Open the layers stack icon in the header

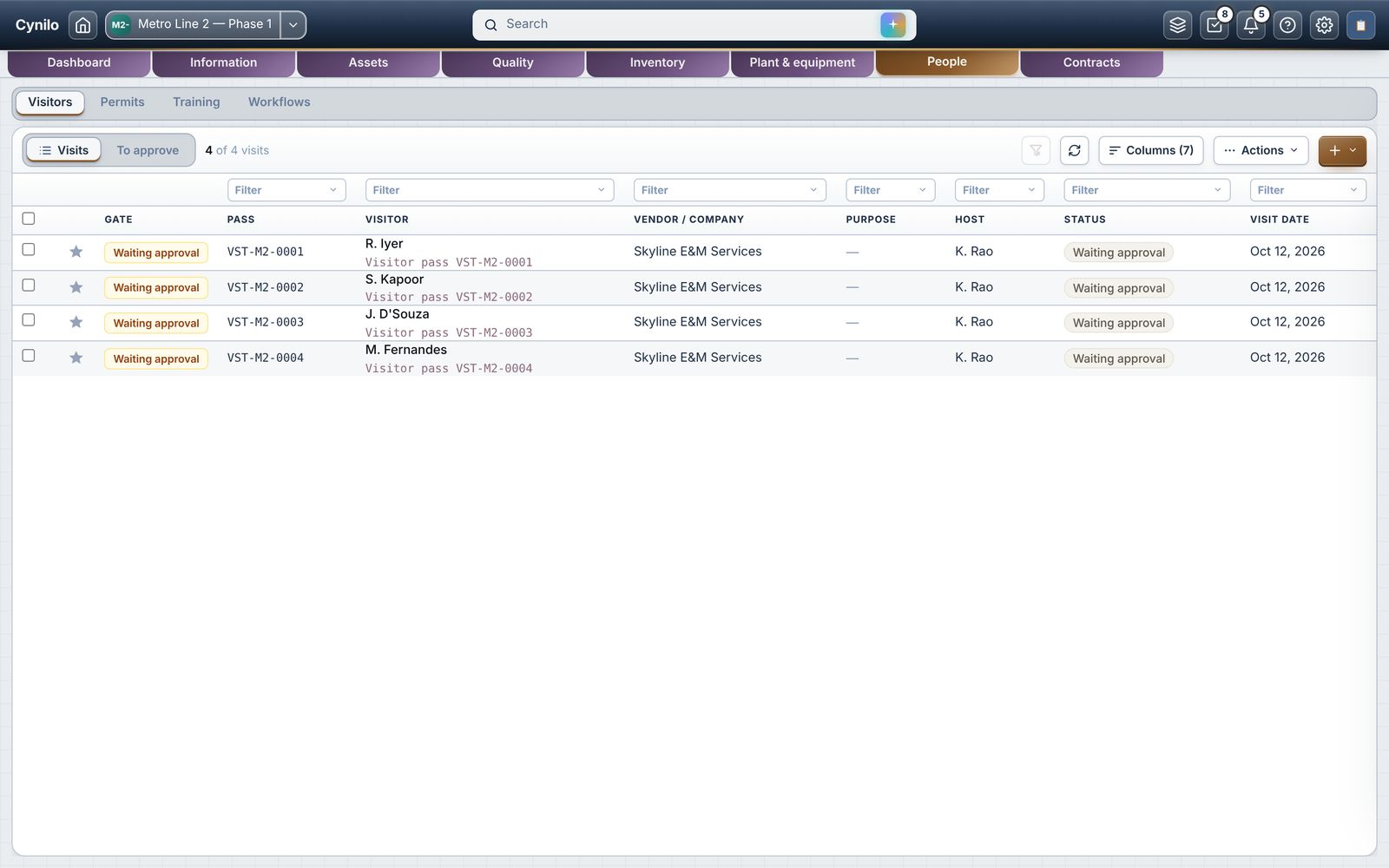click(x=1177, y=25)
